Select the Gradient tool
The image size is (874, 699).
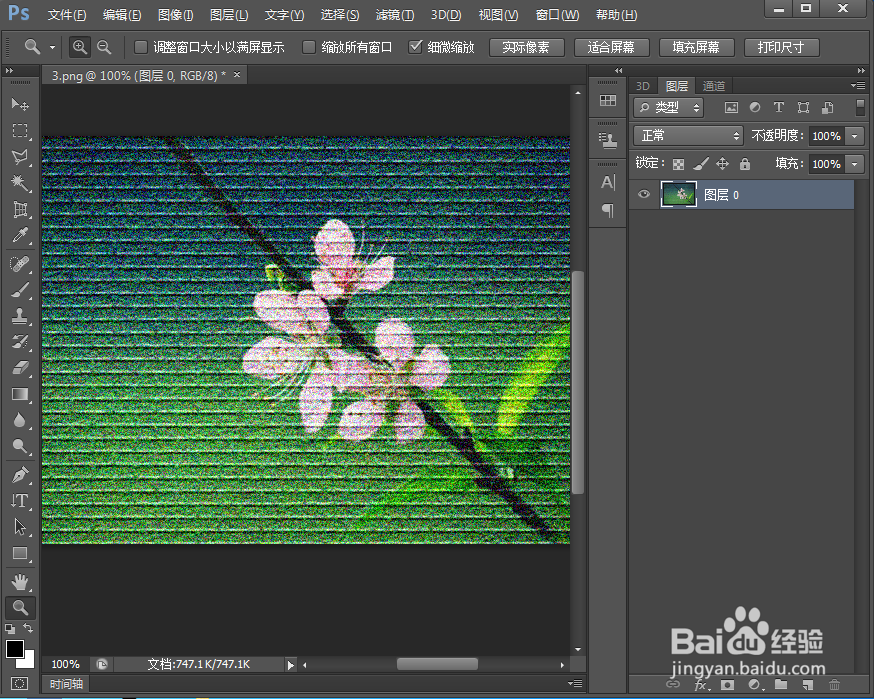coord(20,394)
